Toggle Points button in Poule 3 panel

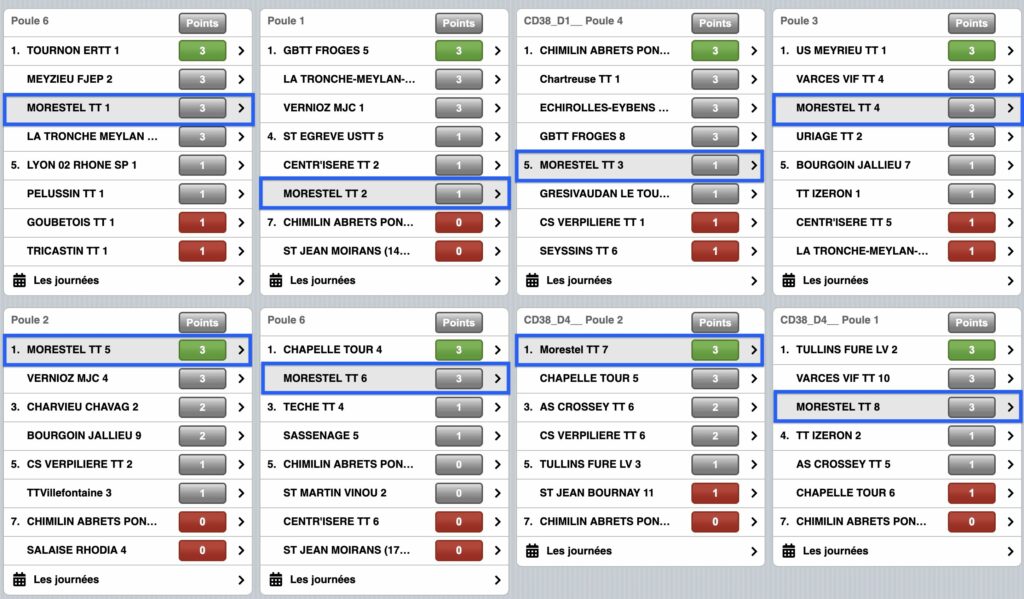970,23
